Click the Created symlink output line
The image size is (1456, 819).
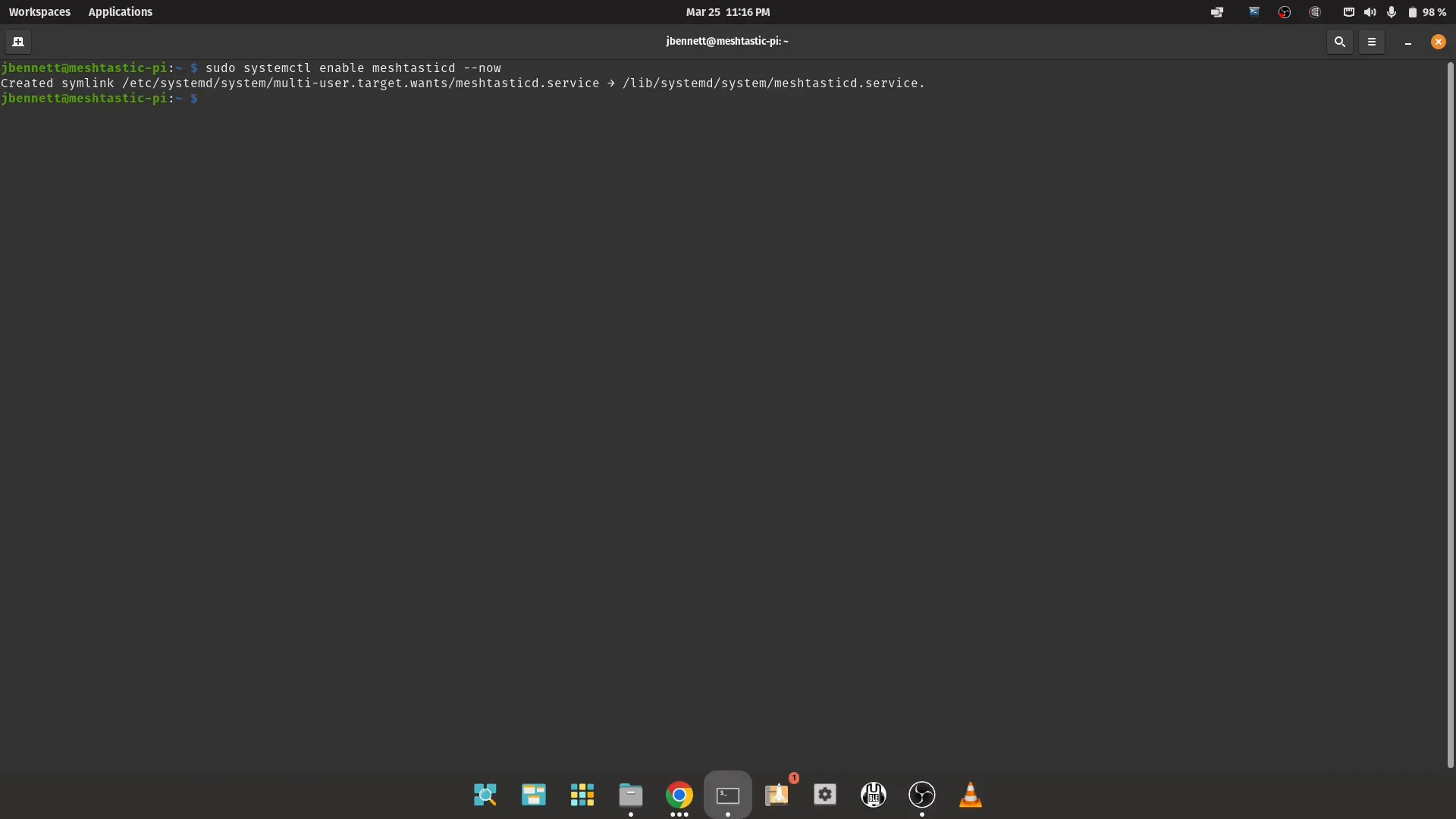tap(463, 83)
